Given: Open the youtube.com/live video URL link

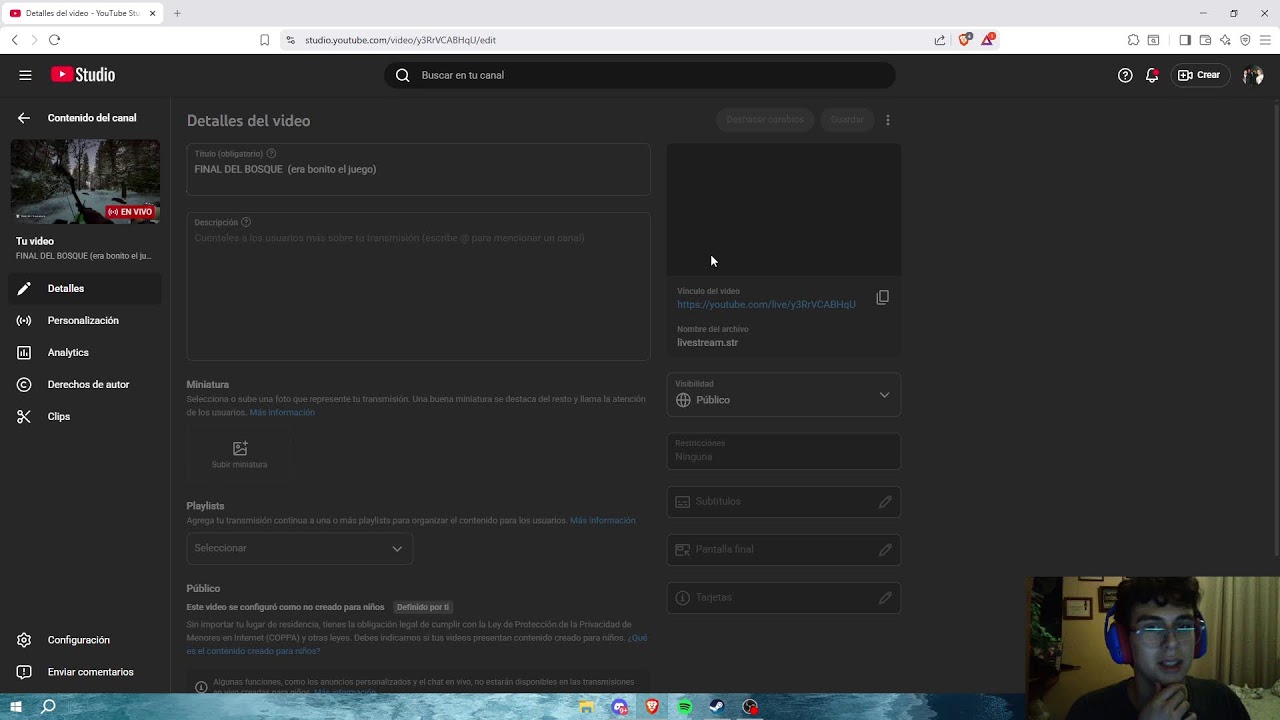Looking at the screenshot, I should point(766,304).
